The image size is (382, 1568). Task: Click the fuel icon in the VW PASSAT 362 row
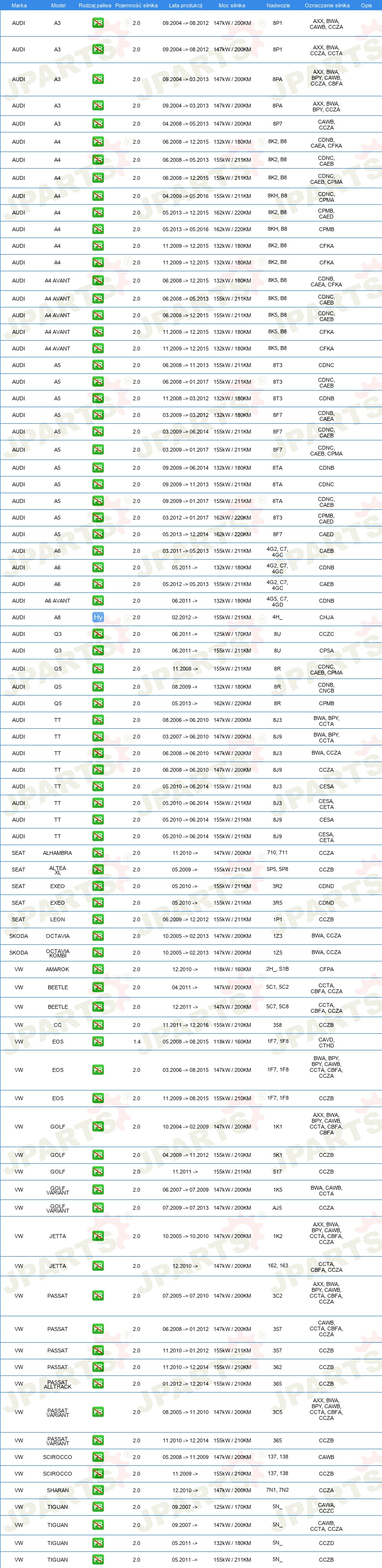coord(98,1367)
